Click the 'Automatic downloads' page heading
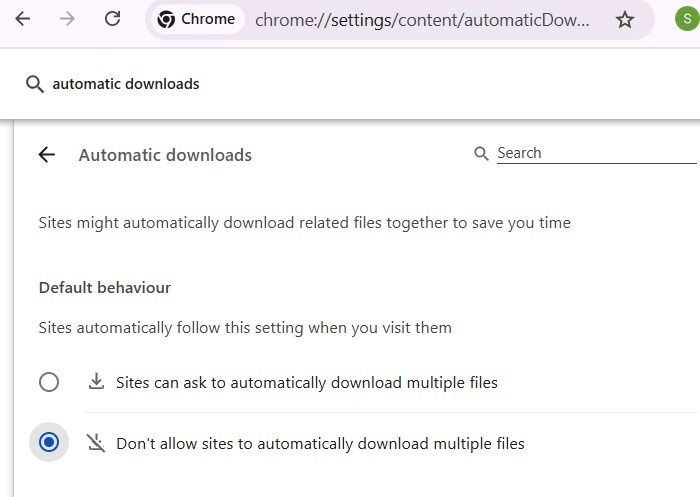 pos(165,155)
